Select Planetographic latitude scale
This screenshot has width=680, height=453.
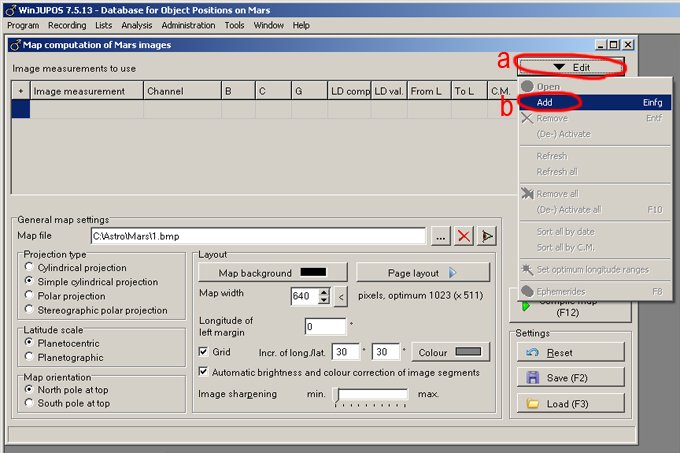28,356
